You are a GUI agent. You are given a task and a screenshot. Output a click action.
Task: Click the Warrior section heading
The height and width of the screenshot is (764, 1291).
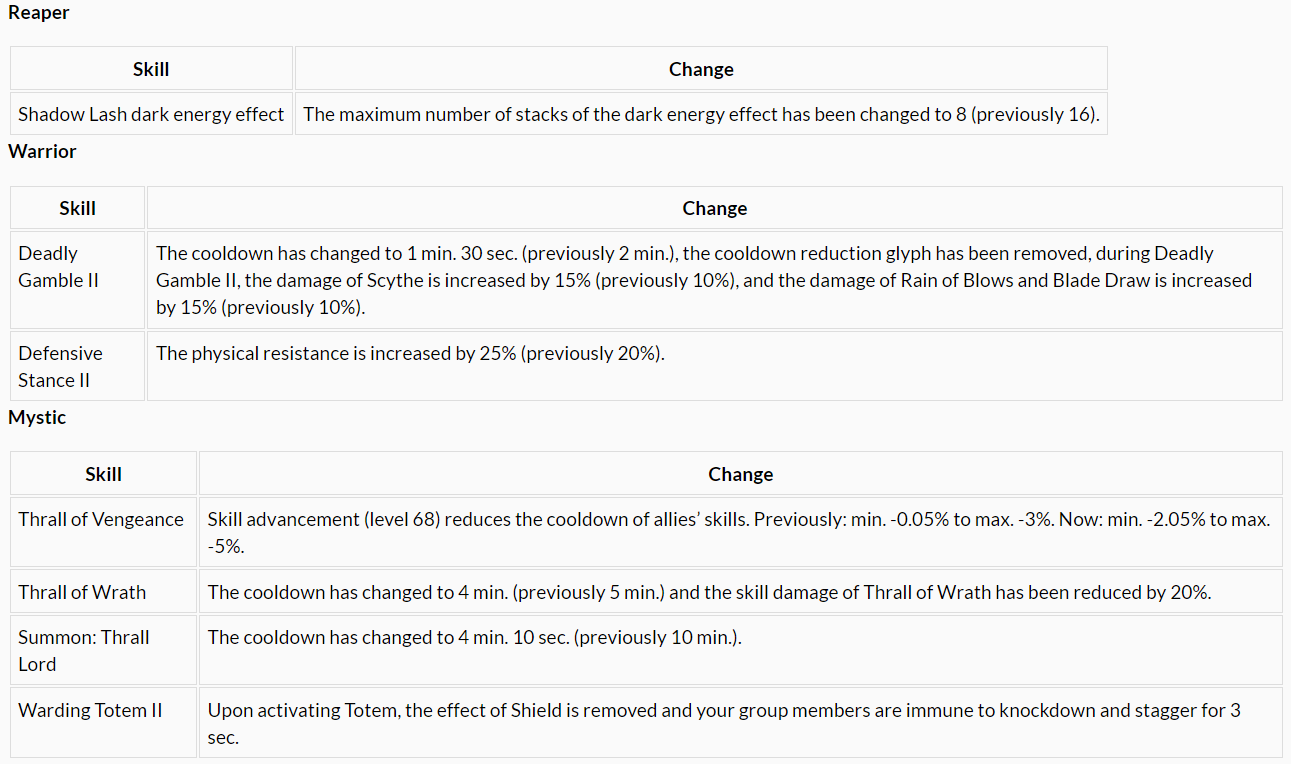(42, 151)
